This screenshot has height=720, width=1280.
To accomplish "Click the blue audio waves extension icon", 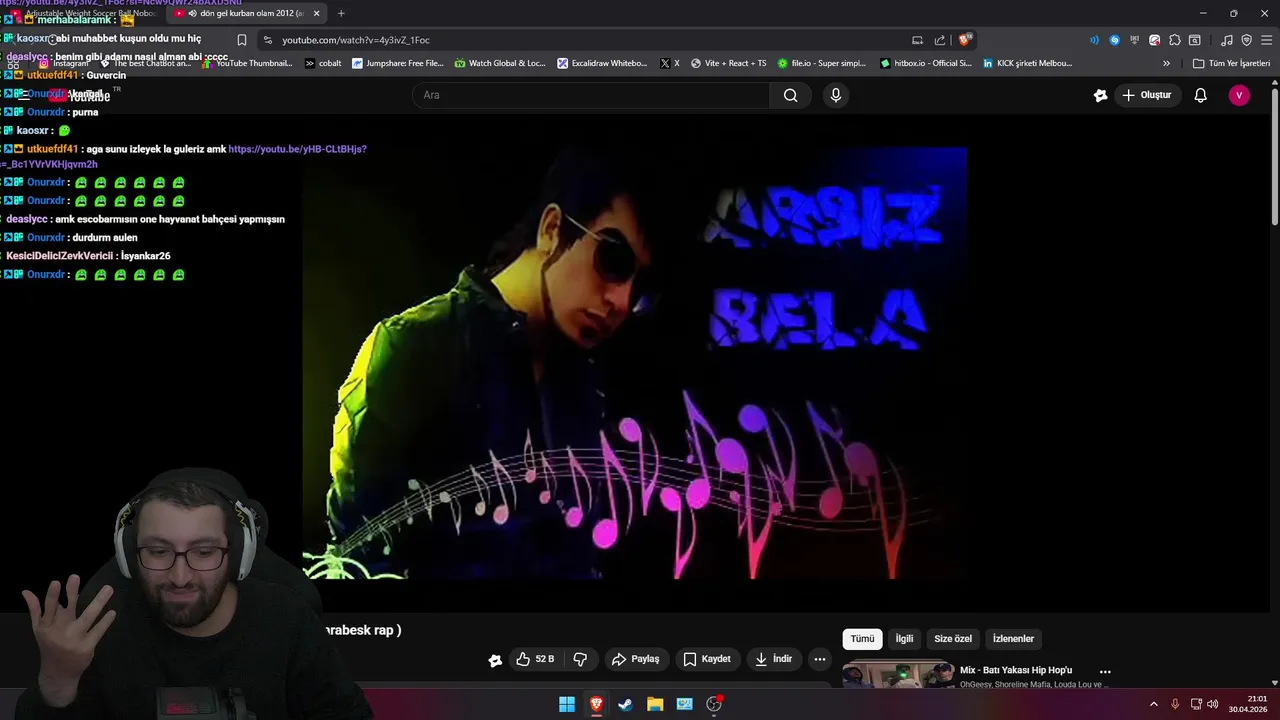I will click(x=1094, y=40).
